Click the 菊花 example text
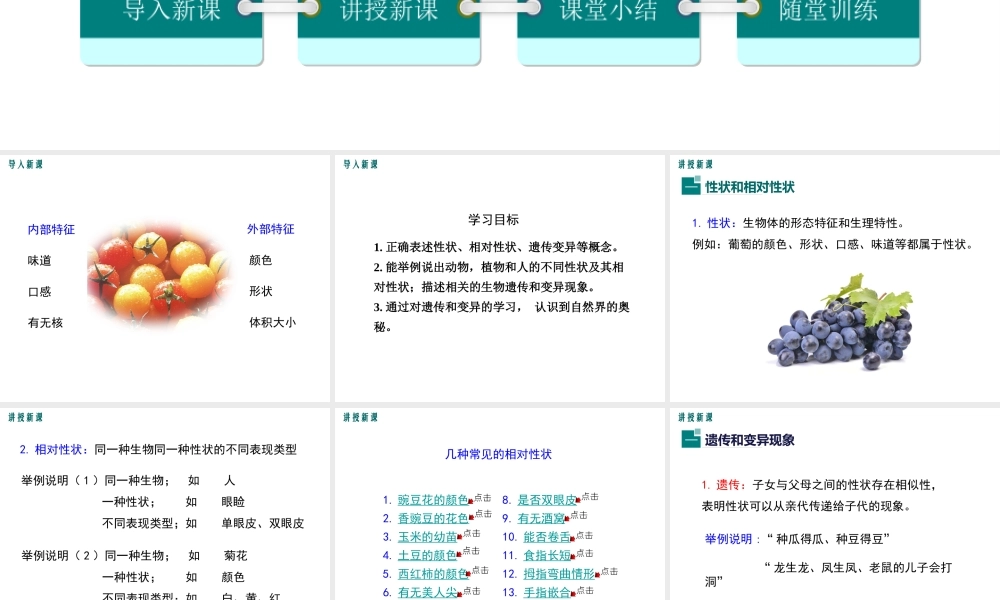 (235, 556)
